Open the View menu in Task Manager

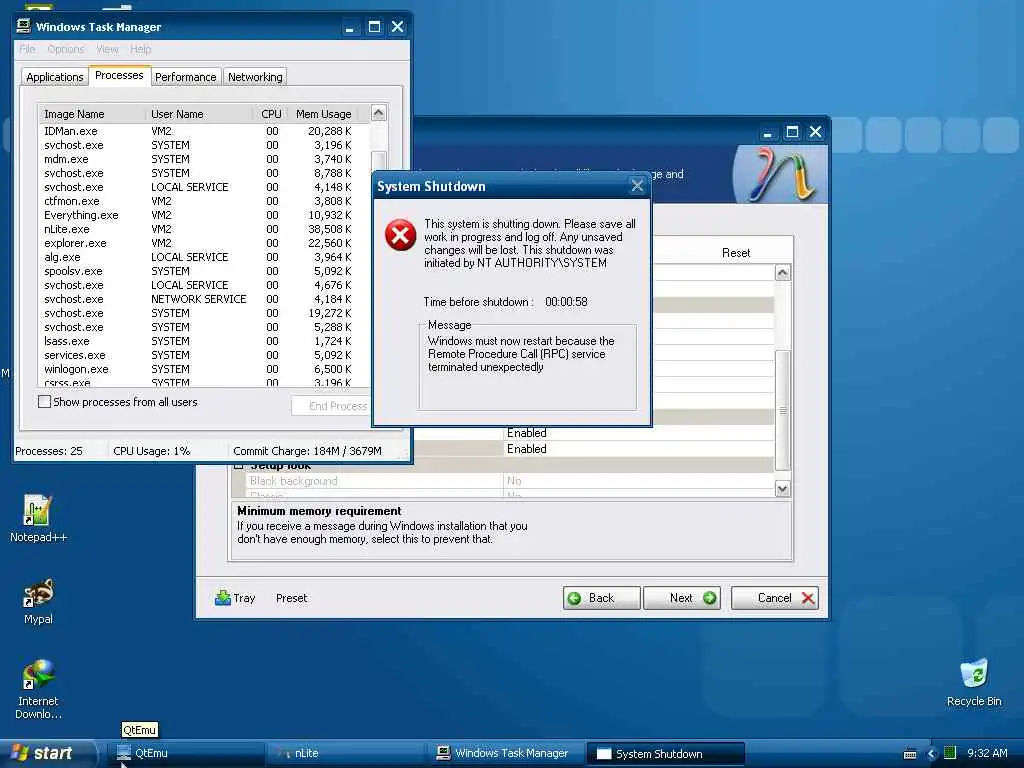107,49
